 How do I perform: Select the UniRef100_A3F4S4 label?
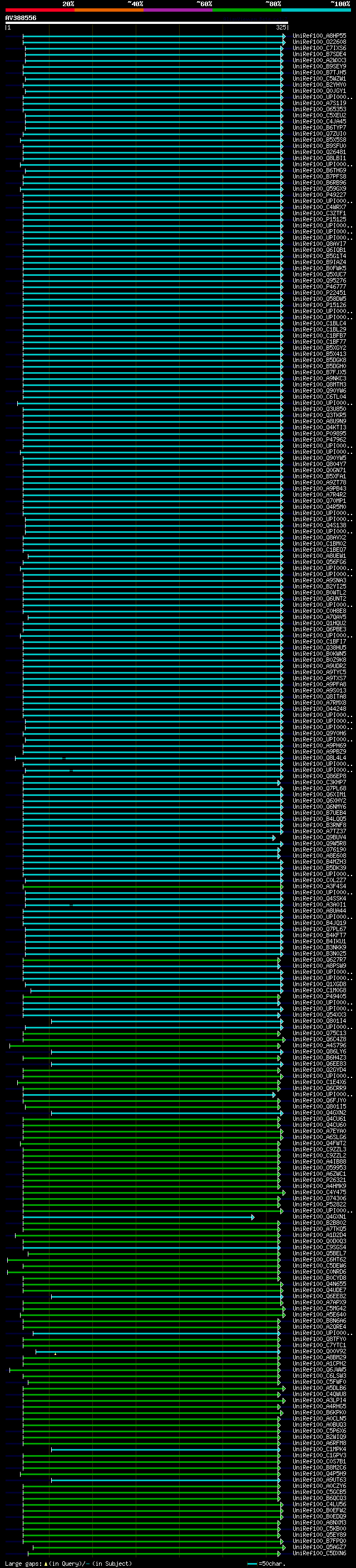319,886
